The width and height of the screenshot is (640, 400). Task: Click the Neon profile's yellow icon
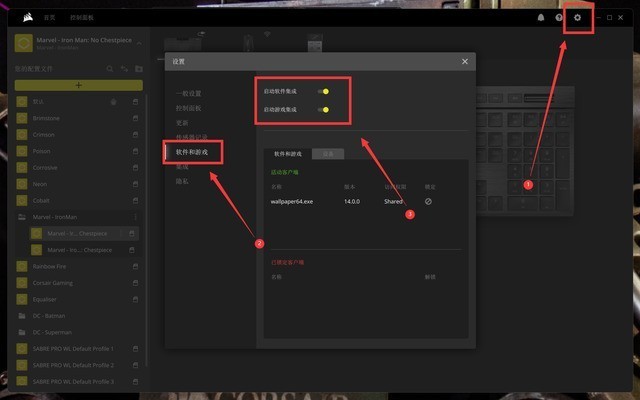click(22, 184)
